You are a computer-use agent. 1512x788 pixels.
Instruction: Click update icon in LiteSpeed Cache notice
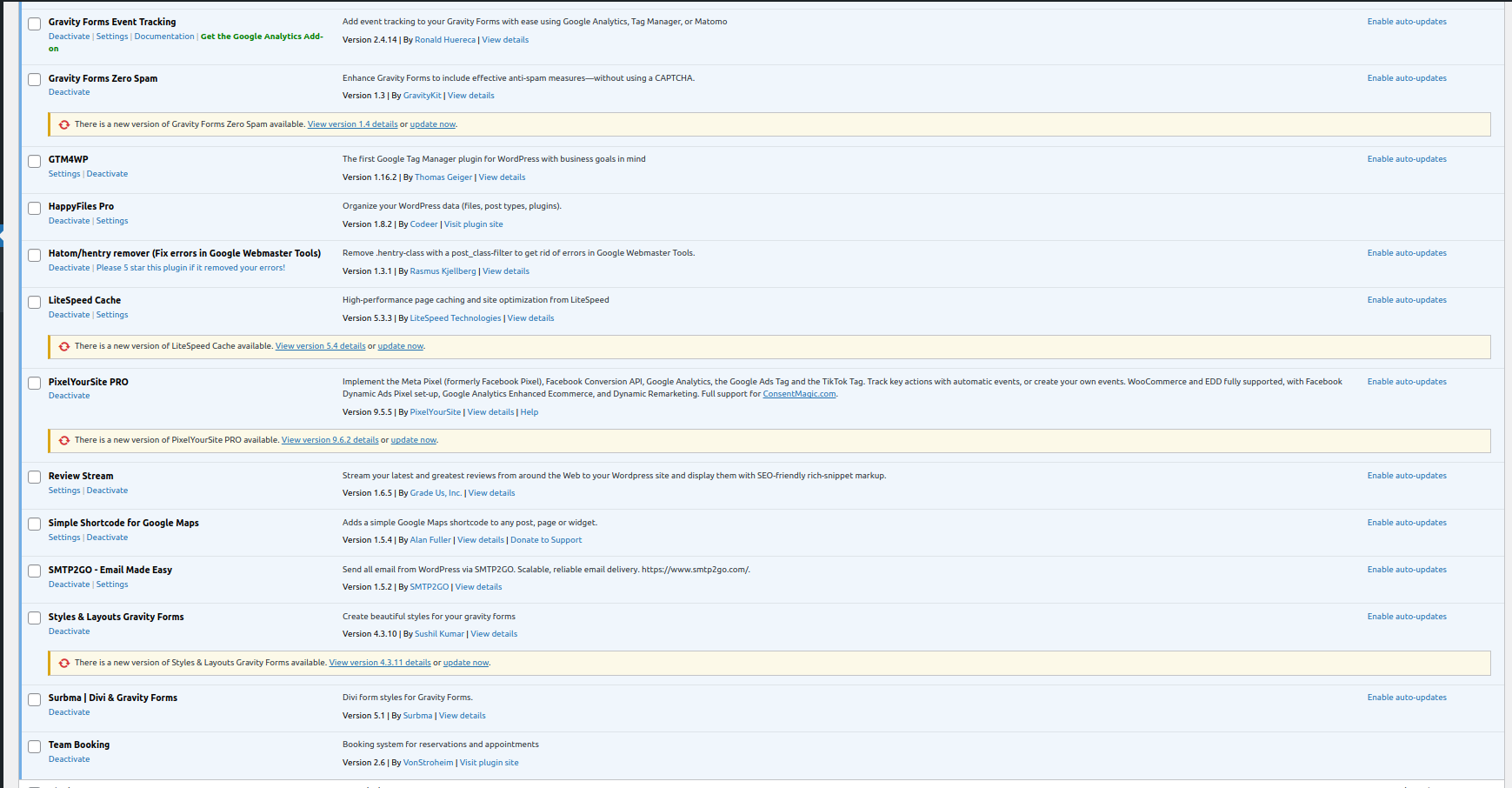click(x=64, y=346)
